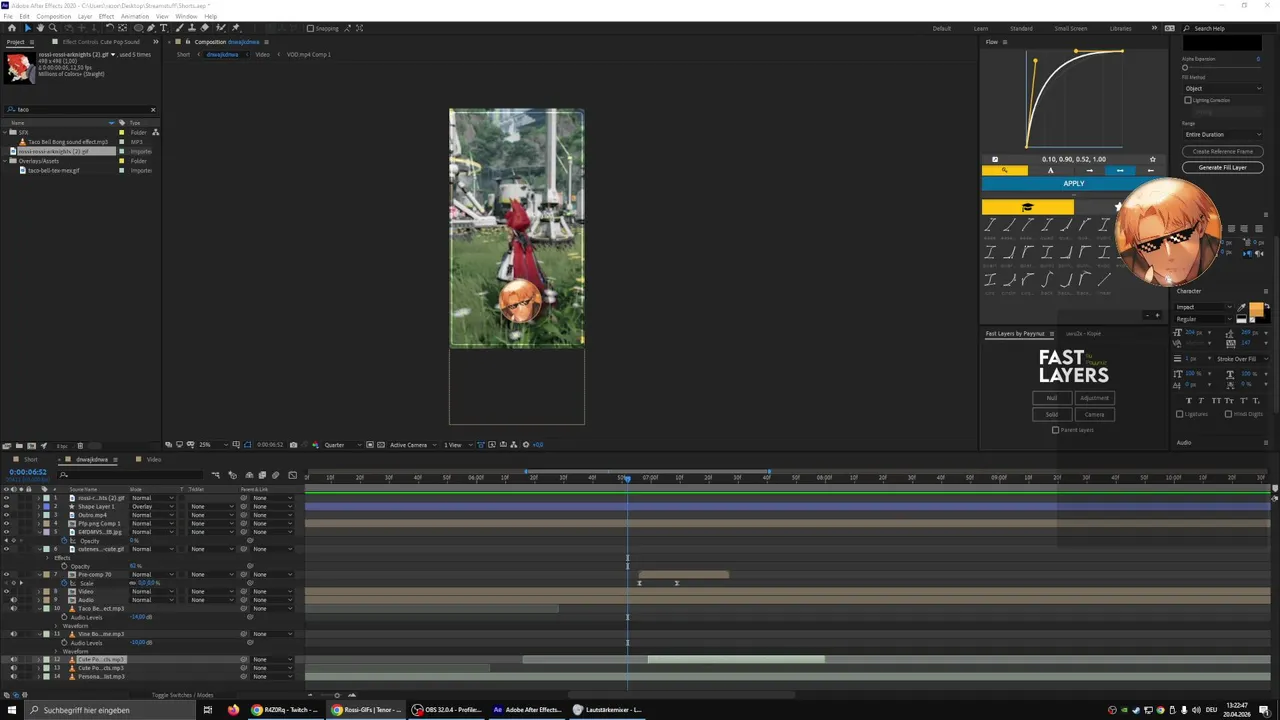Select the Clone Stamp tool
Screen dimensions: 1280x720
click(192, 28)
